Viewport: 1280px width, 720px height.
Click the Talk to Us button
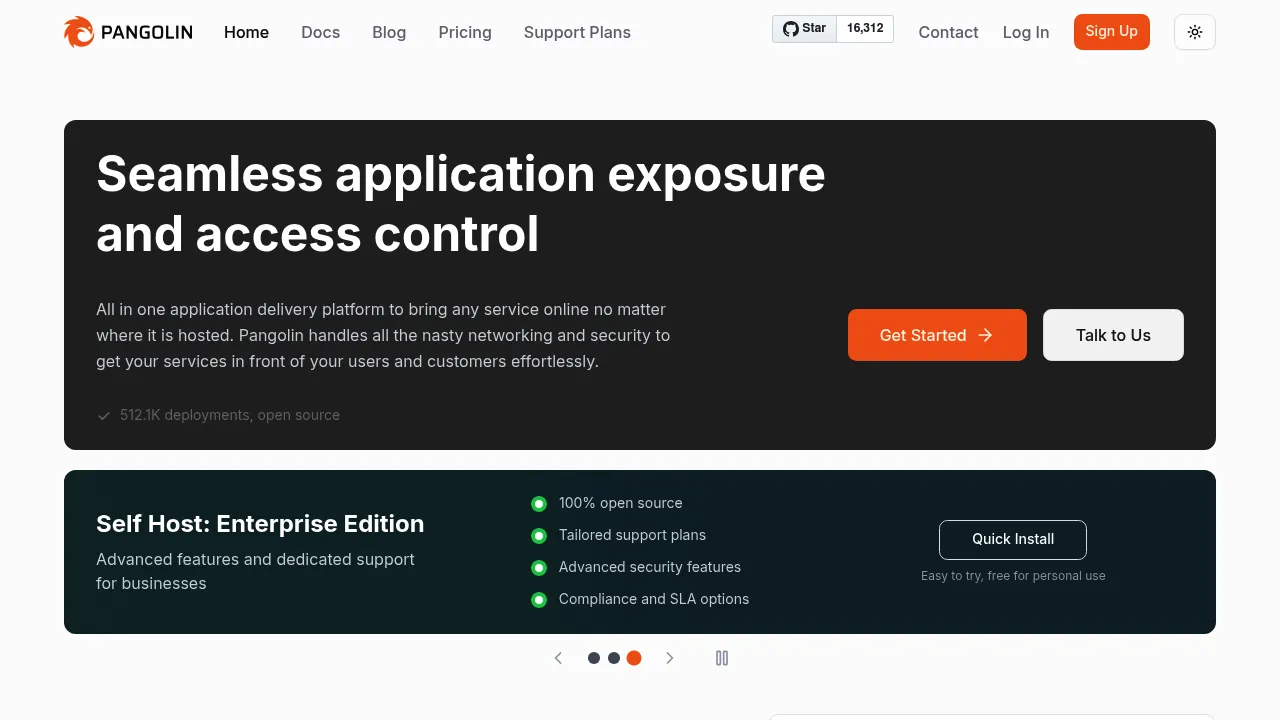point(1113,335)
